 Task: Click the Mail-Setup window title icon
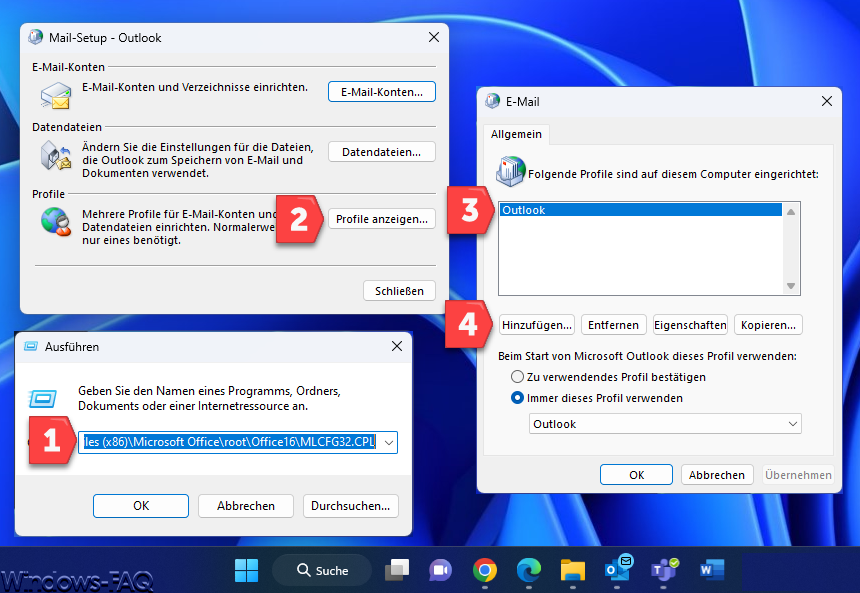36,37
